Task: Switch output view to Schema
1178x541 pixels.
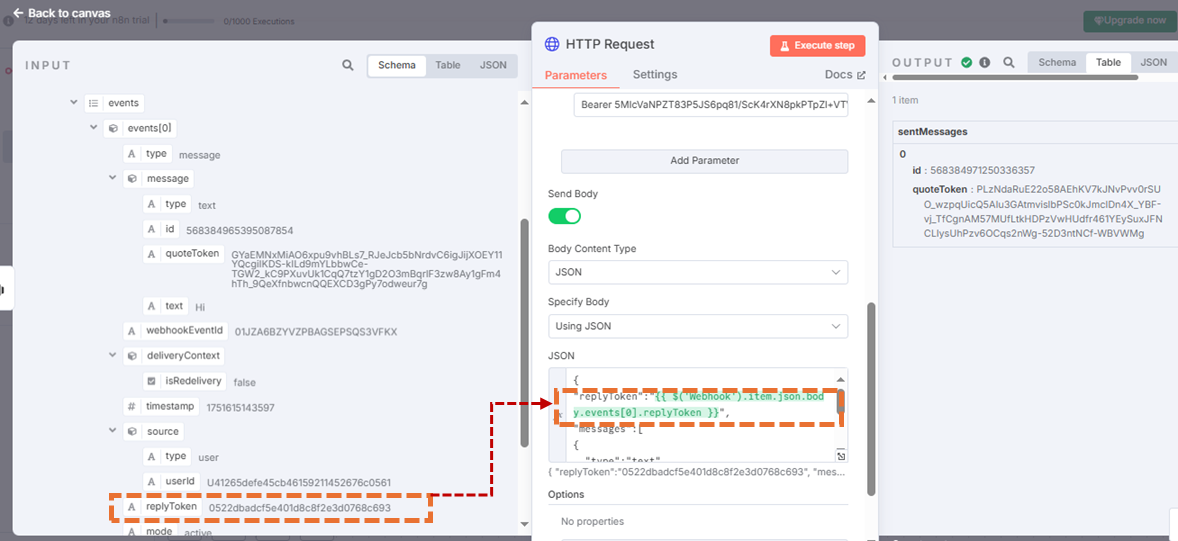Action: click(x=1057, y=62)
